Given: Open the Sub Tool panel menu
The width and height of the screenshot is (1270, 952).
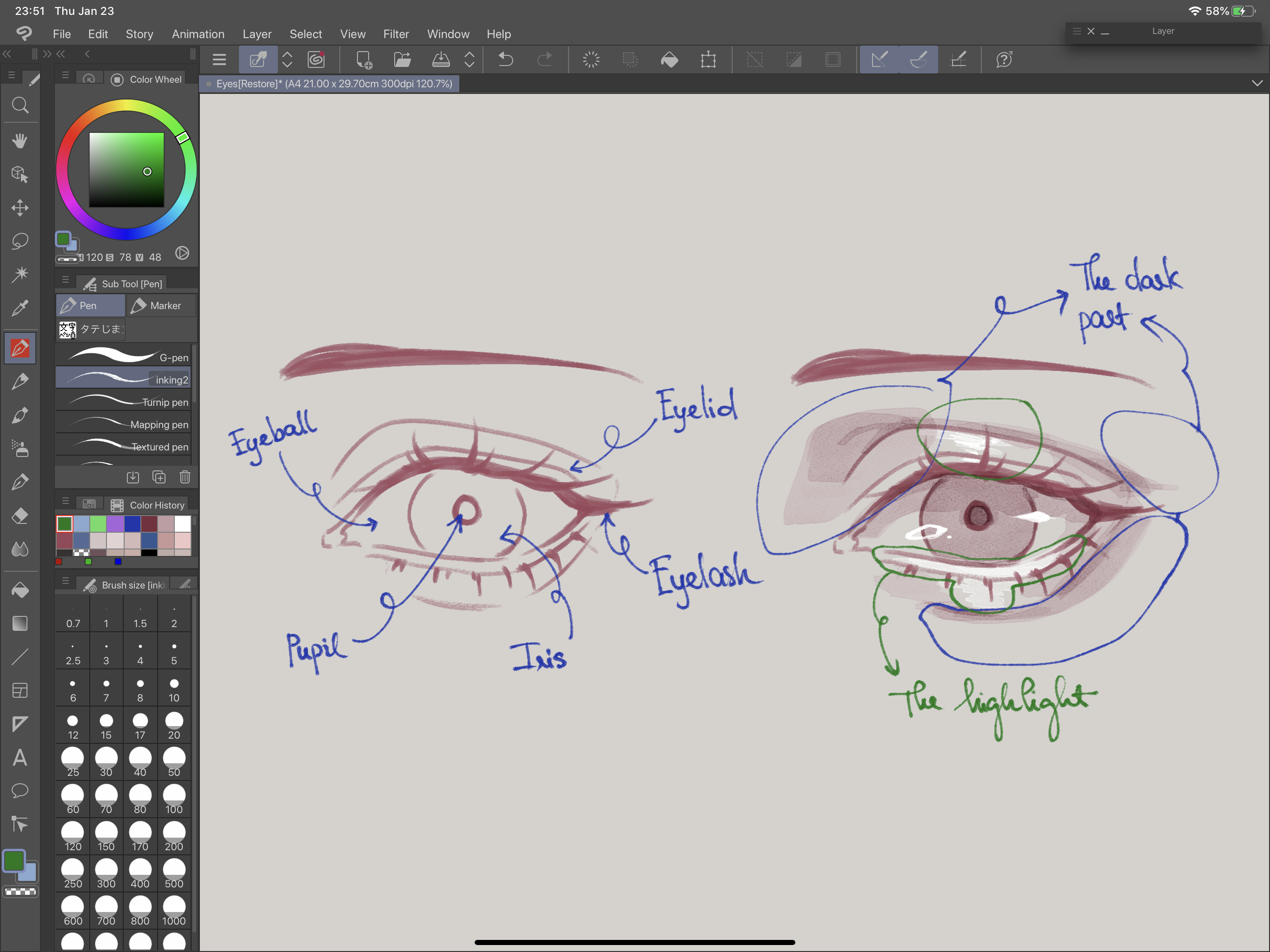Looking at the screenshot, I should click(x=66, y=280).
